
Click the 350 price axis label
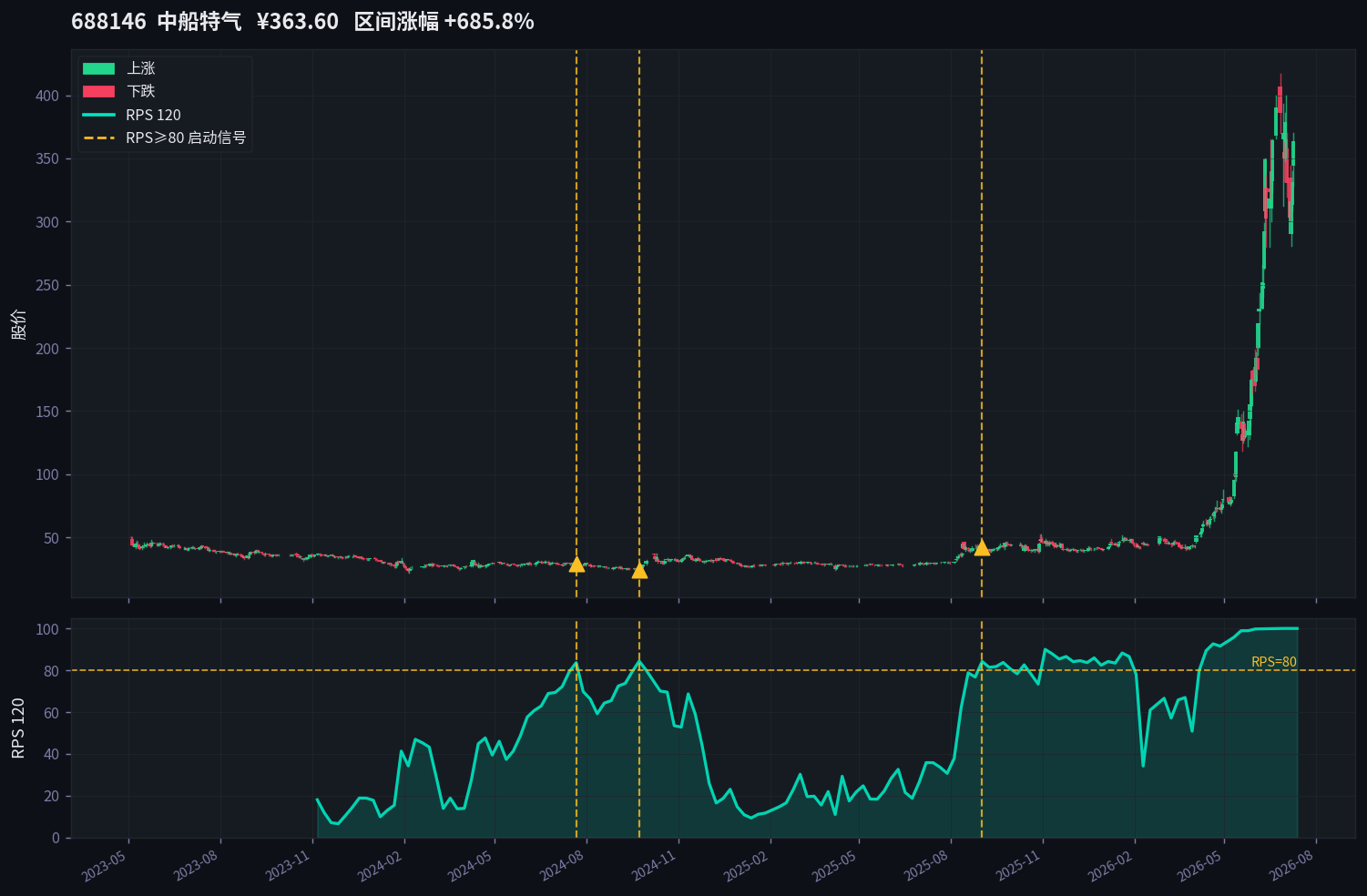coord(47,158)
